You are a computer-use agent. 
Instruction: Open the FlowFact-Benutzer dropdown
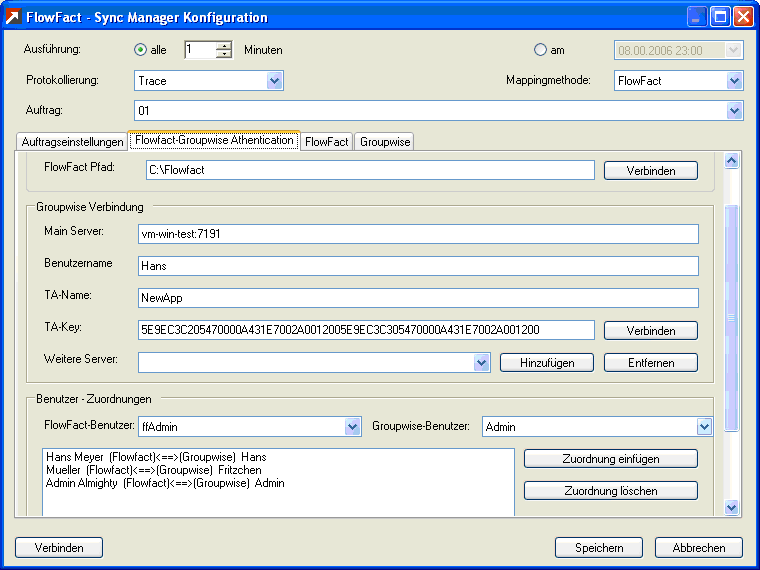click(x=352, y=427)
